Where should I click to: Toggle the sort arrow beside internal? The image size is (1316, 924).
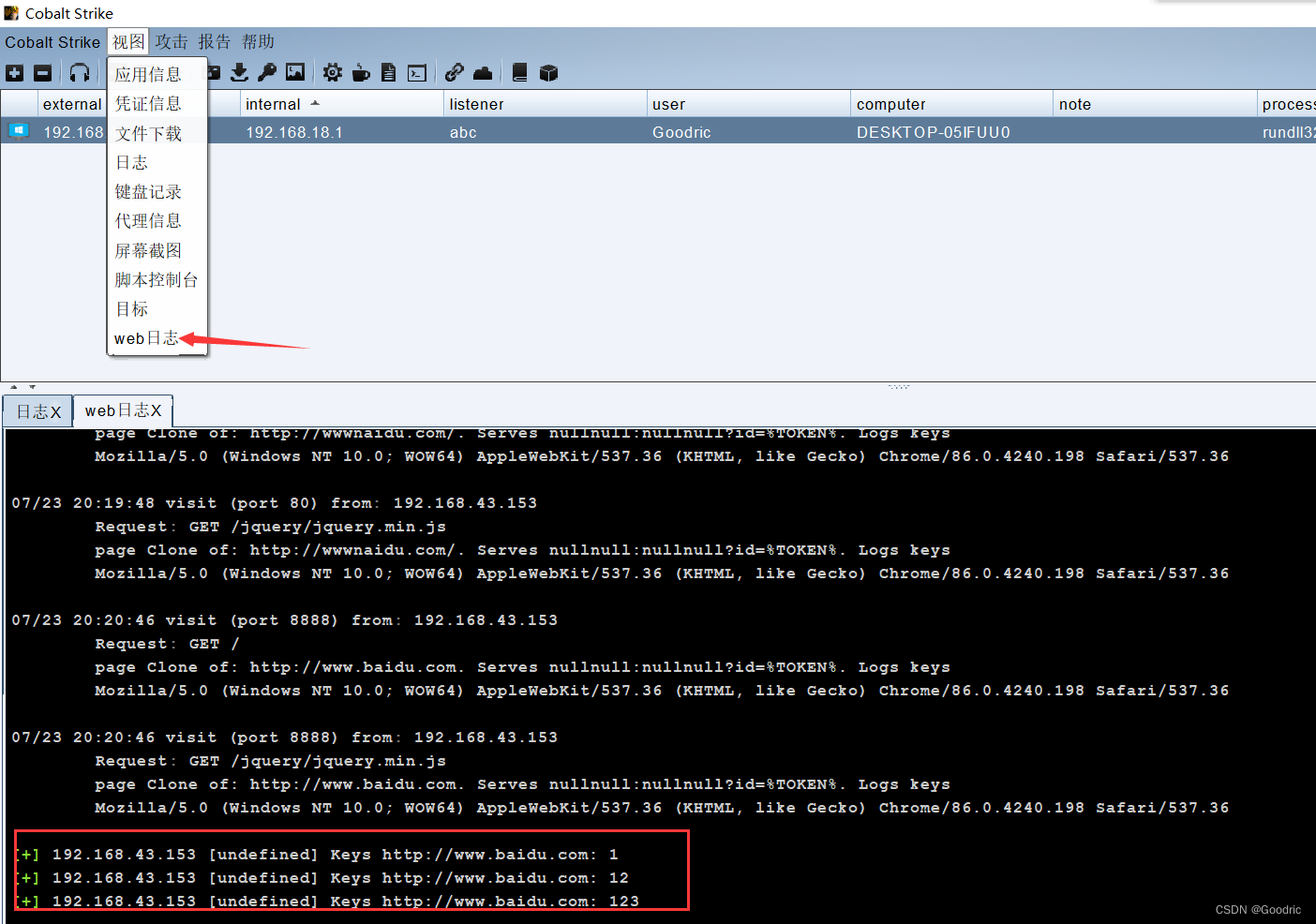[315, 103]
